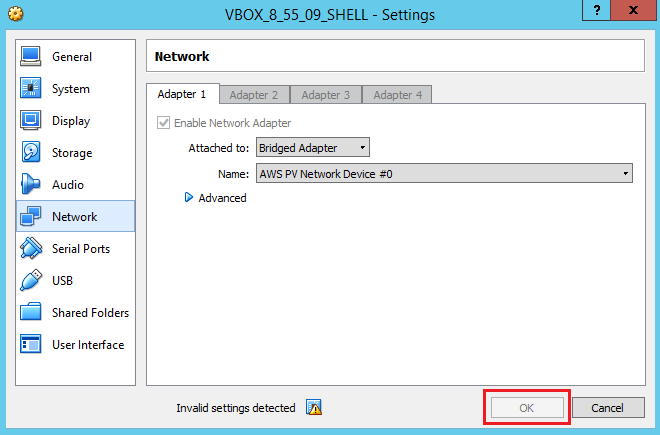
Task: Select the System chip icon
Action: [x=31, y=89]
